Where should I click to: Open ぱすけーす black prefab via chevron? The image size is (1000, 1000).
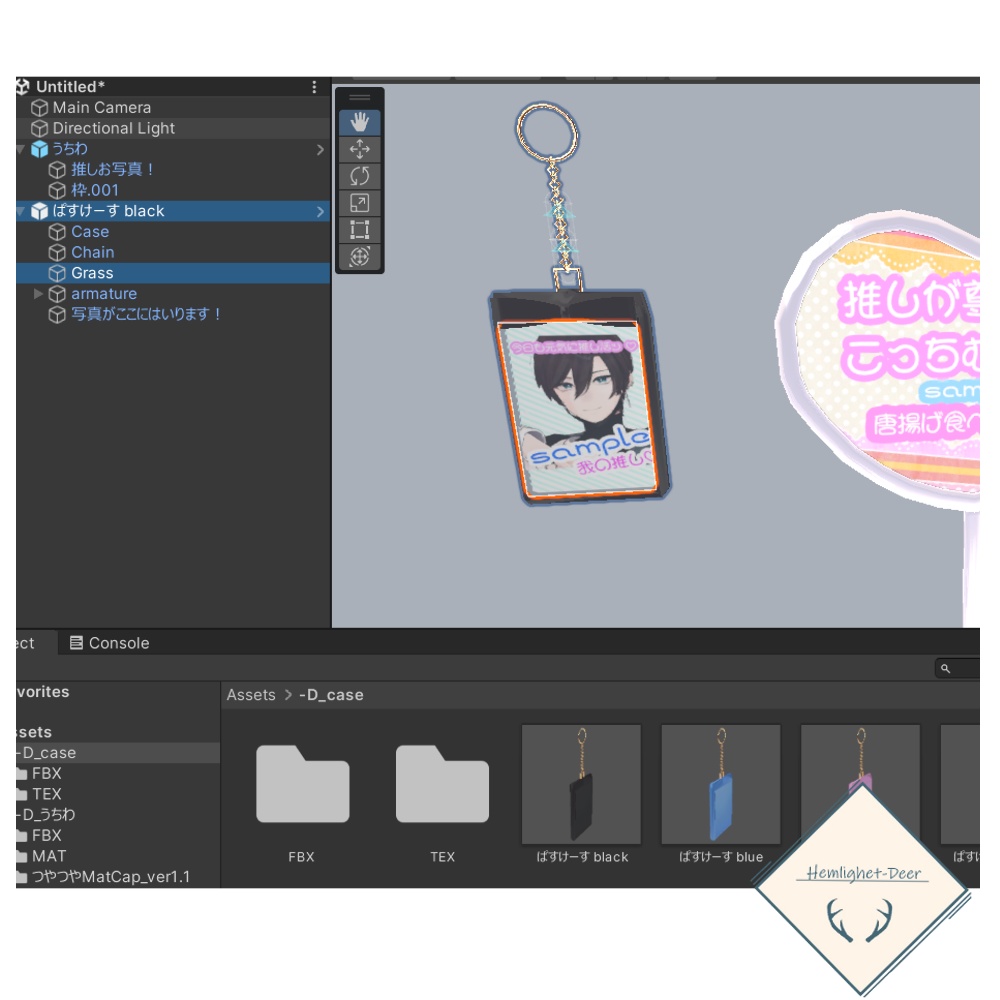[320, 212]
